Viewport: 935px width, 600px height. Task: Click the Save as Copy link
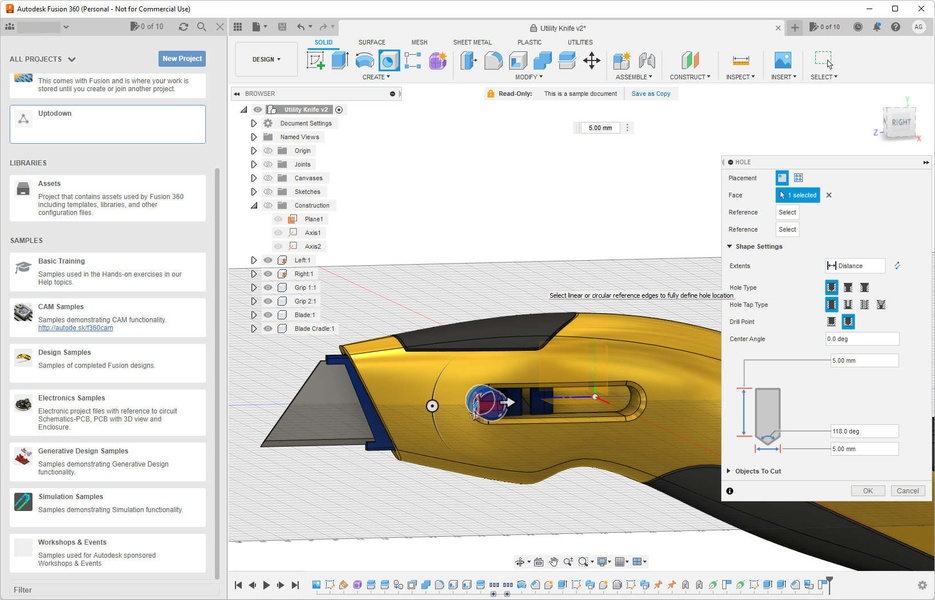pyautogui.click(x=651, y=94)
